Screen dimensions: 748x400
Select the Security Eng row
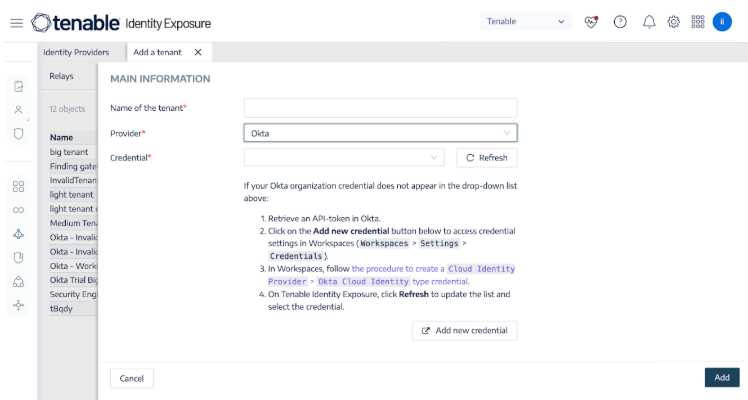(x=73, y=294)
